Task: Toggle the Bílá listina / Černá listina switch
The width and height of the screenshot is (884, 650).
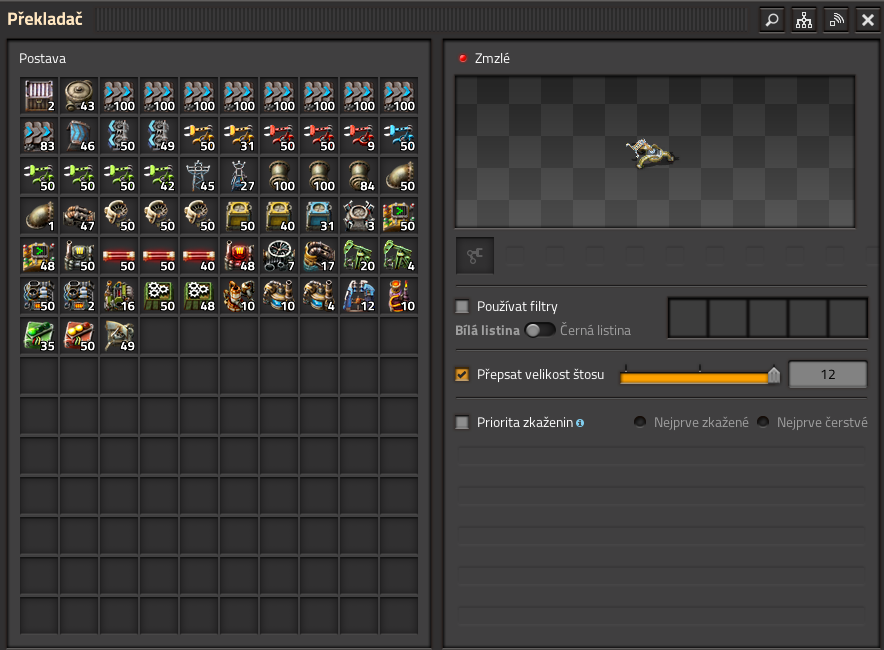Action: pyautogui.click(x=540, y=330)
